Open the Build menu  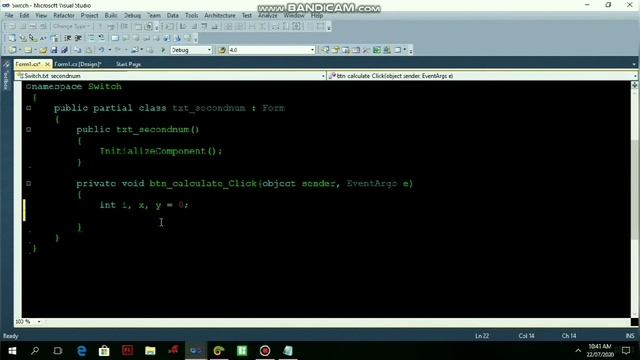click(111, 16)
